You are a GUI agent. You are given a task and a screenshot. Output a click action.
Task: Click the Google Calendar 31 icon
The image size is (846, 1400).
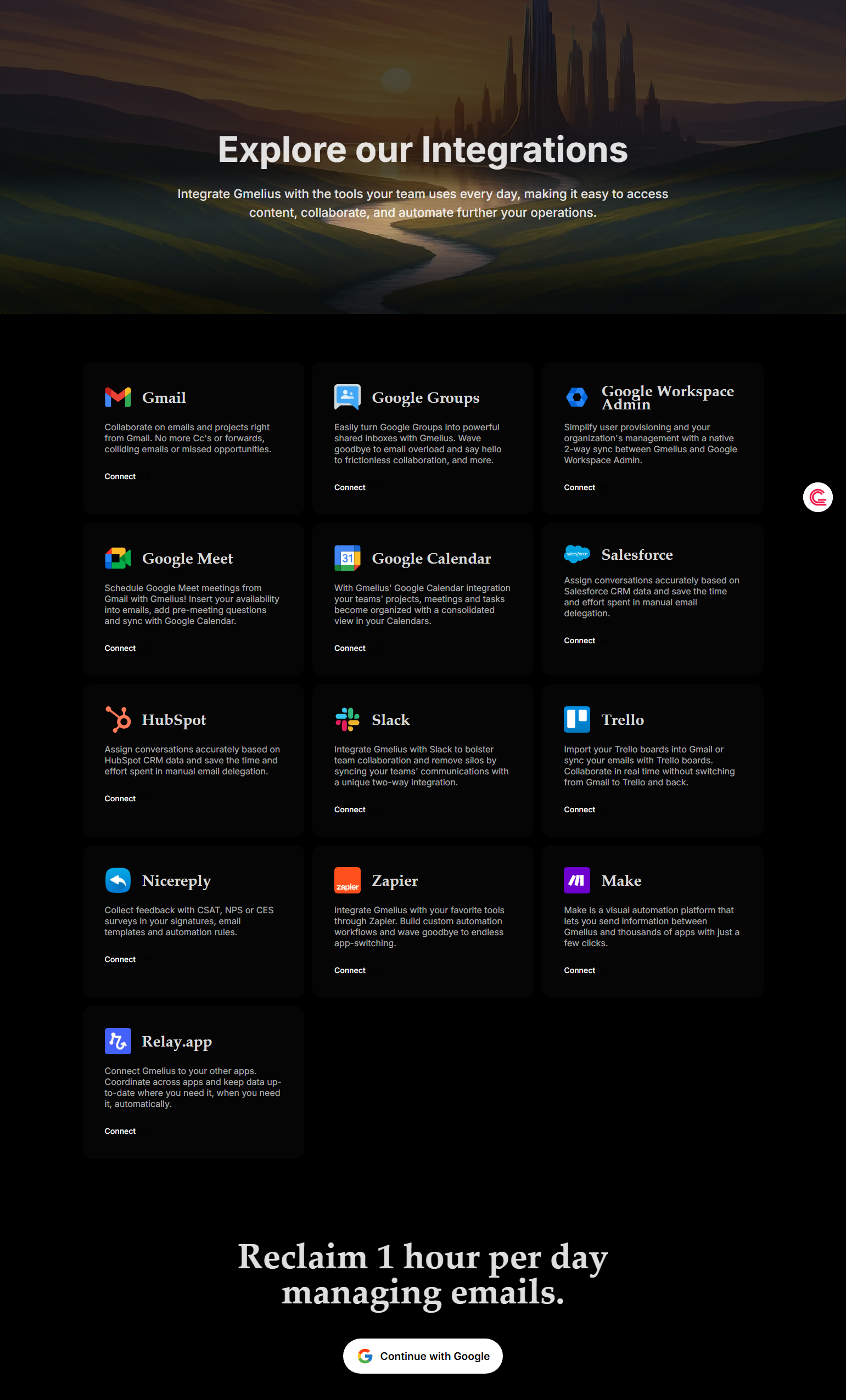pyautogui.click(x=348, y=558)
